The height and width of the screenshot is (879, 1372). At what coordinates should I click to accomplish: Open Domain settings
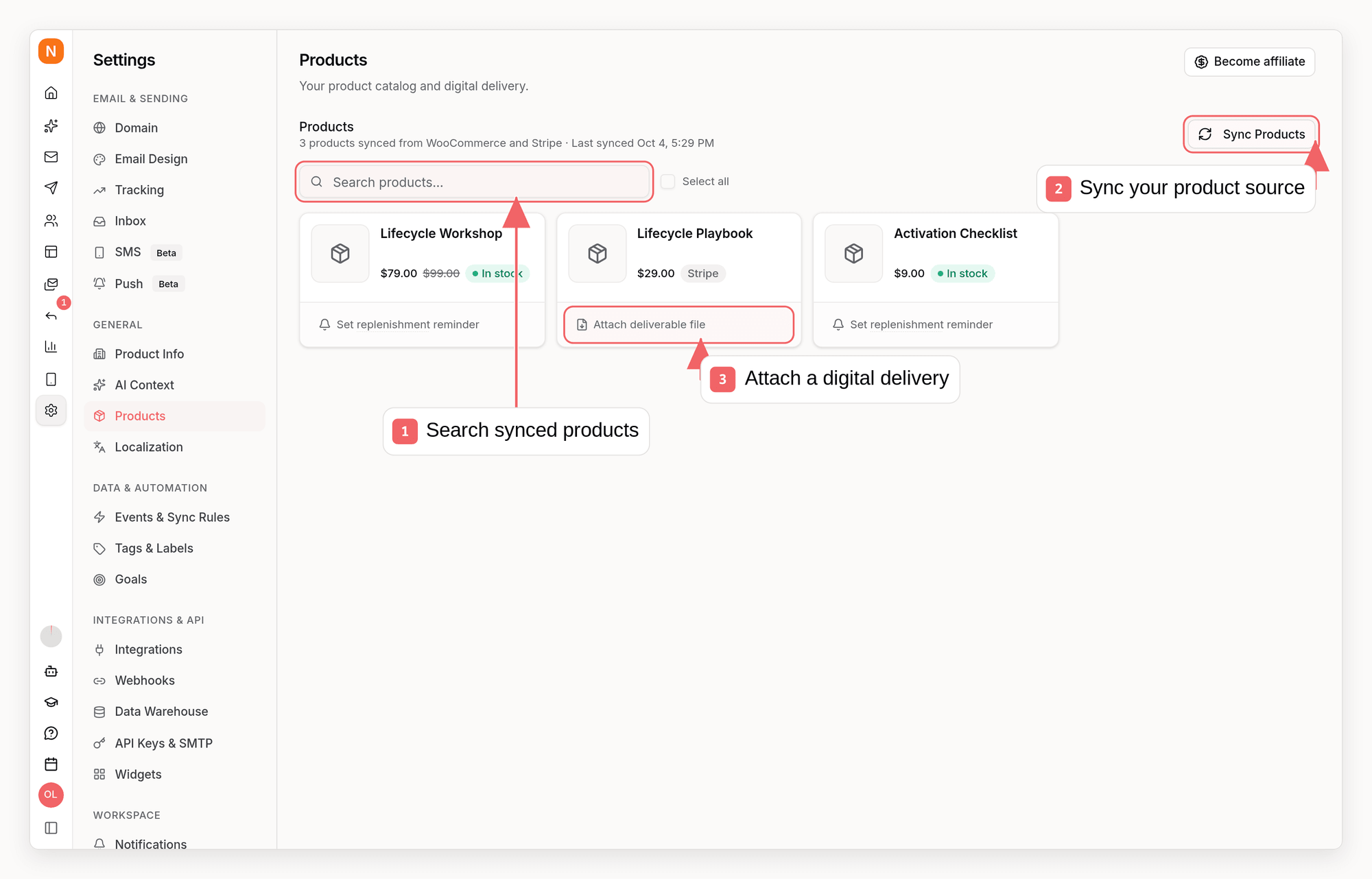point(175,128)
